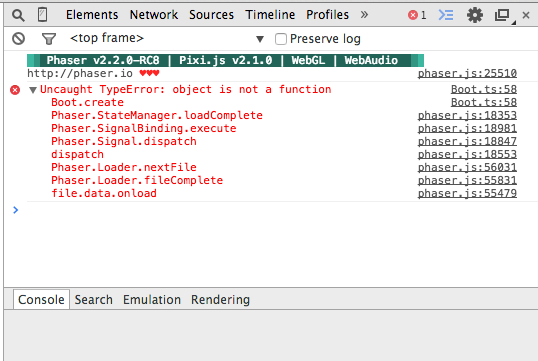Toggle device mode mobile icon
The image size is (538, 361).
[43, 15]
